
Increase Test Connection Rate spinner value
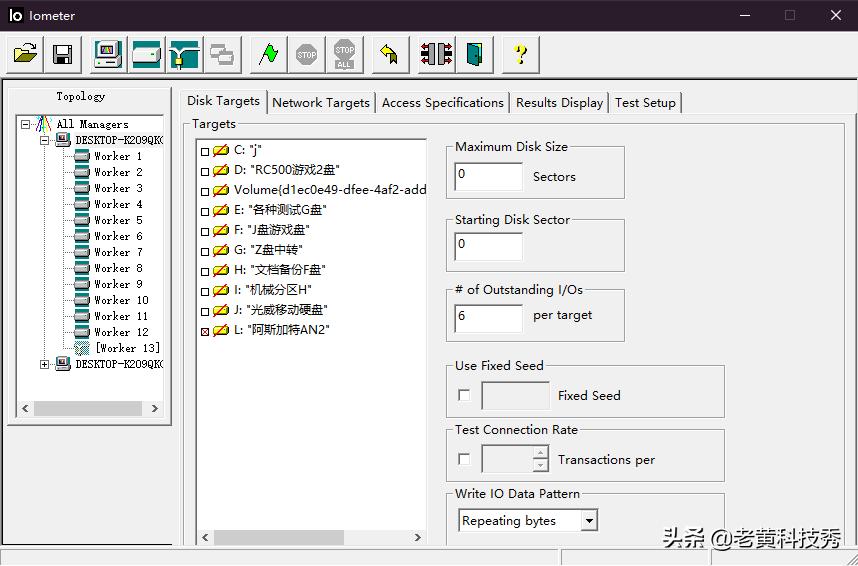[x=540, y=452]
